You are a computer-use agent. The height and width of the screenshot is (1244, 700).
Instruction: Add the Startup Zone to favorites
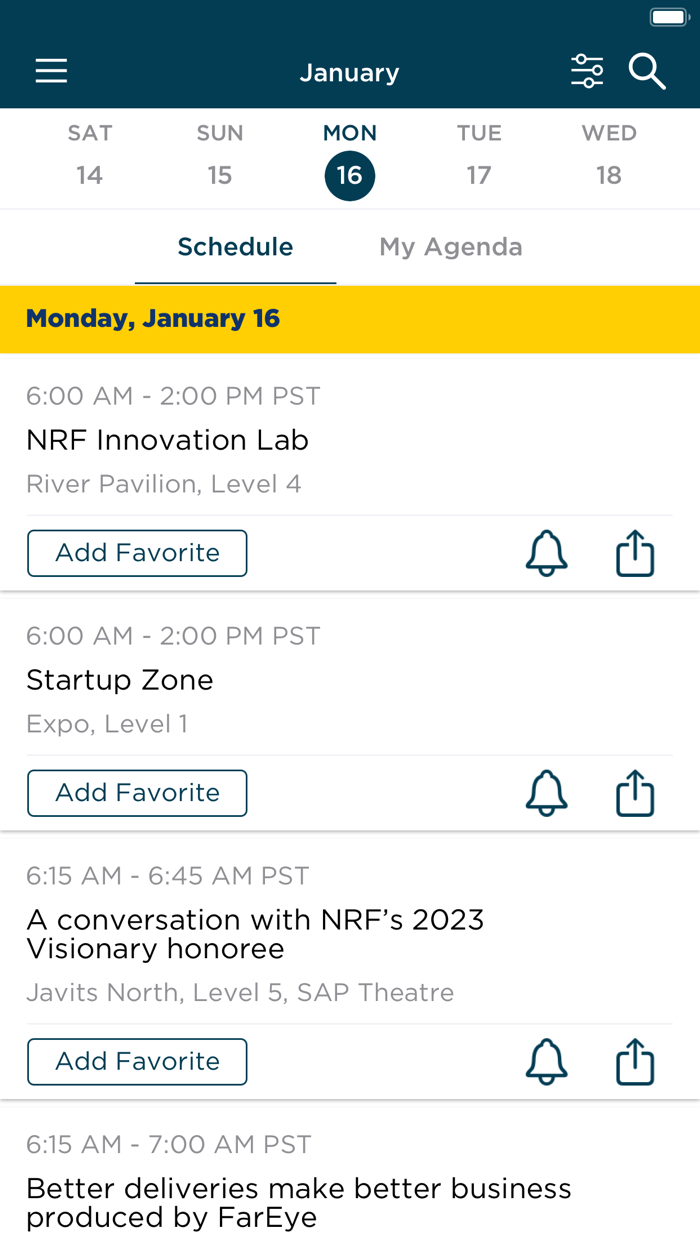click(137, 793)
